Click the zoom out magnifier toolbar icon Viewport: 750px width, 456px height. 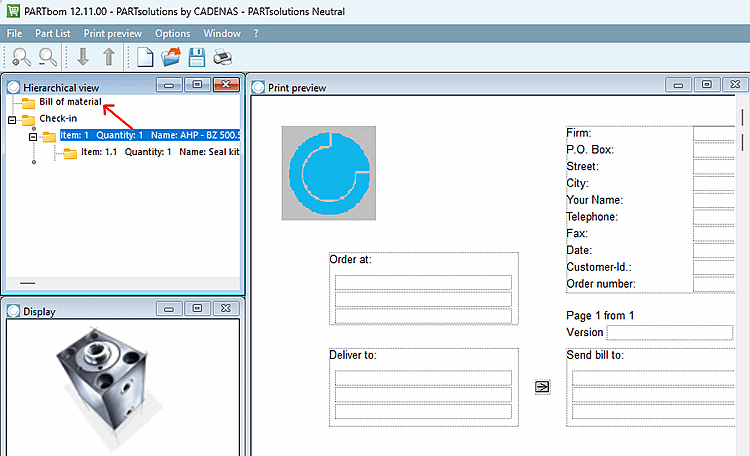point(48,57)
